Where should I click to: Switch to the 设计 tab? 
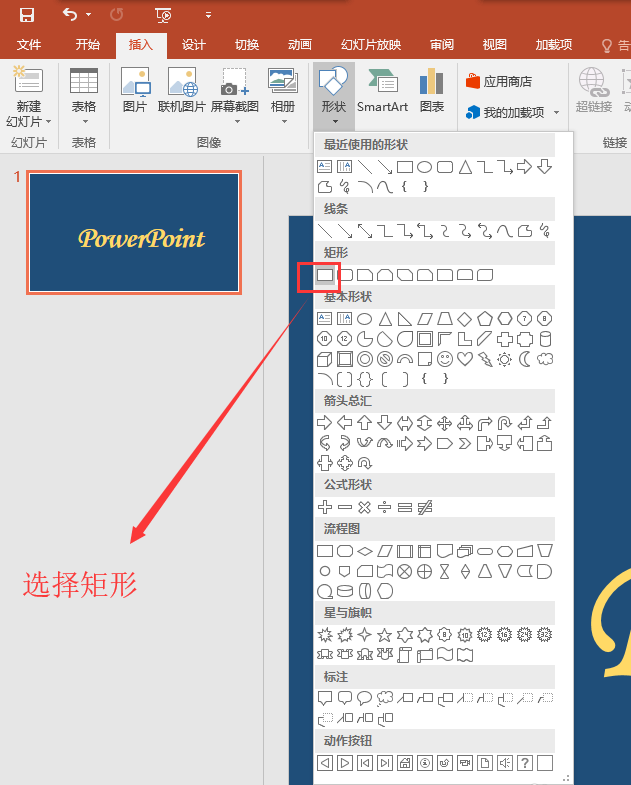194,45
